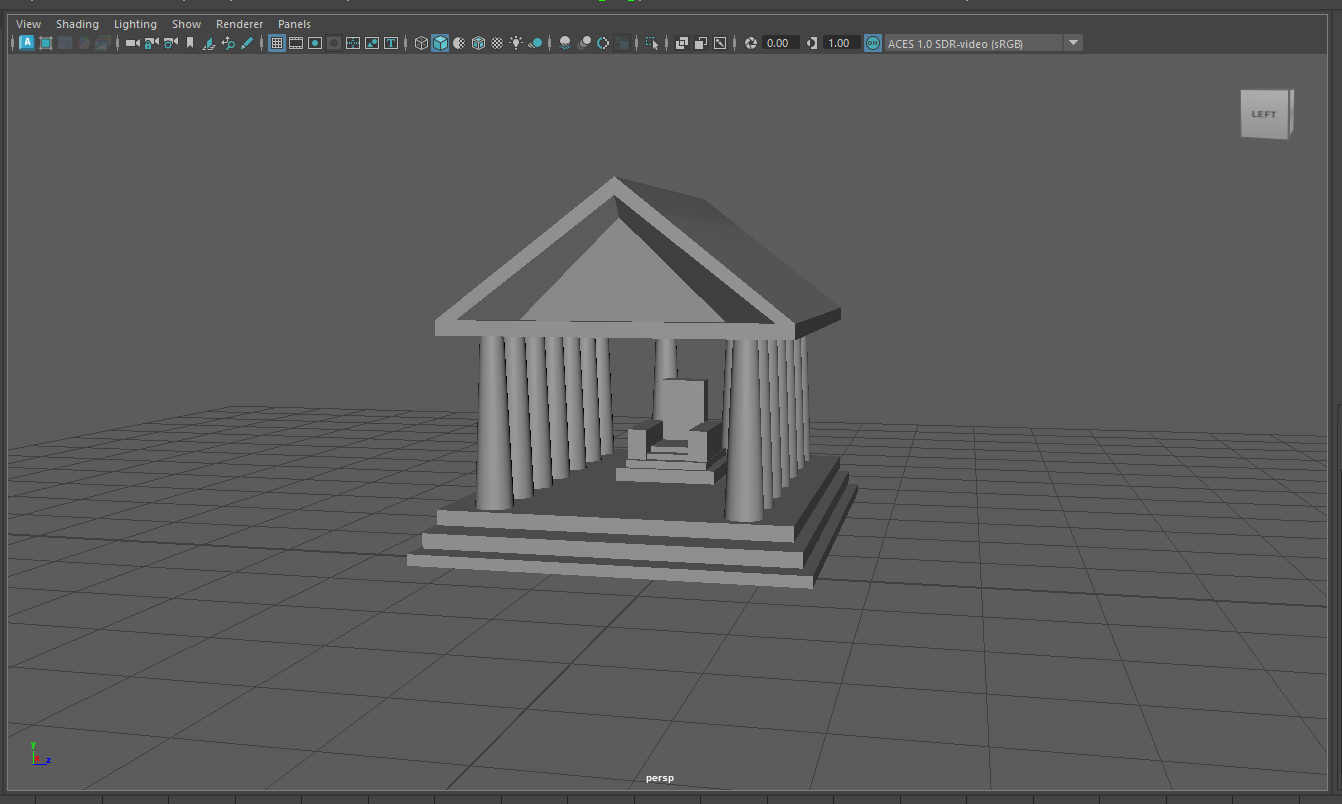Screen dimensions: 1342x804
Task: Click the camera Bookmarks icon
Action: point(190,43)
